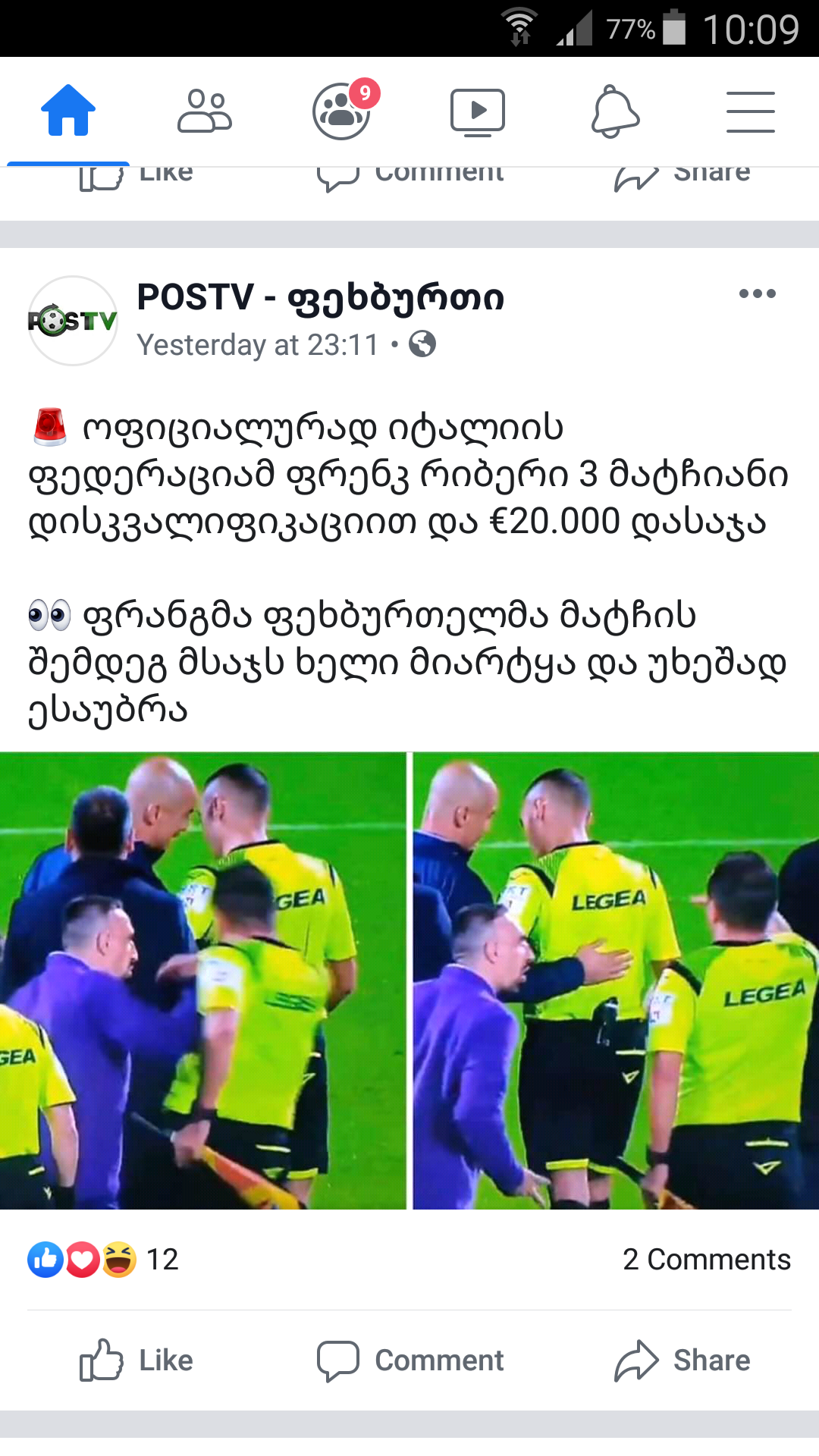Viewport: 819px width, 1456px height.
Task: Open the Notifications bell icon
Action: coord(615,111)
